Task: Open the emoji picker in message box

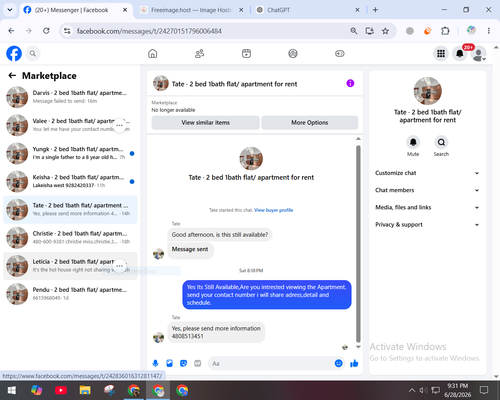Action: click(338, 363)
